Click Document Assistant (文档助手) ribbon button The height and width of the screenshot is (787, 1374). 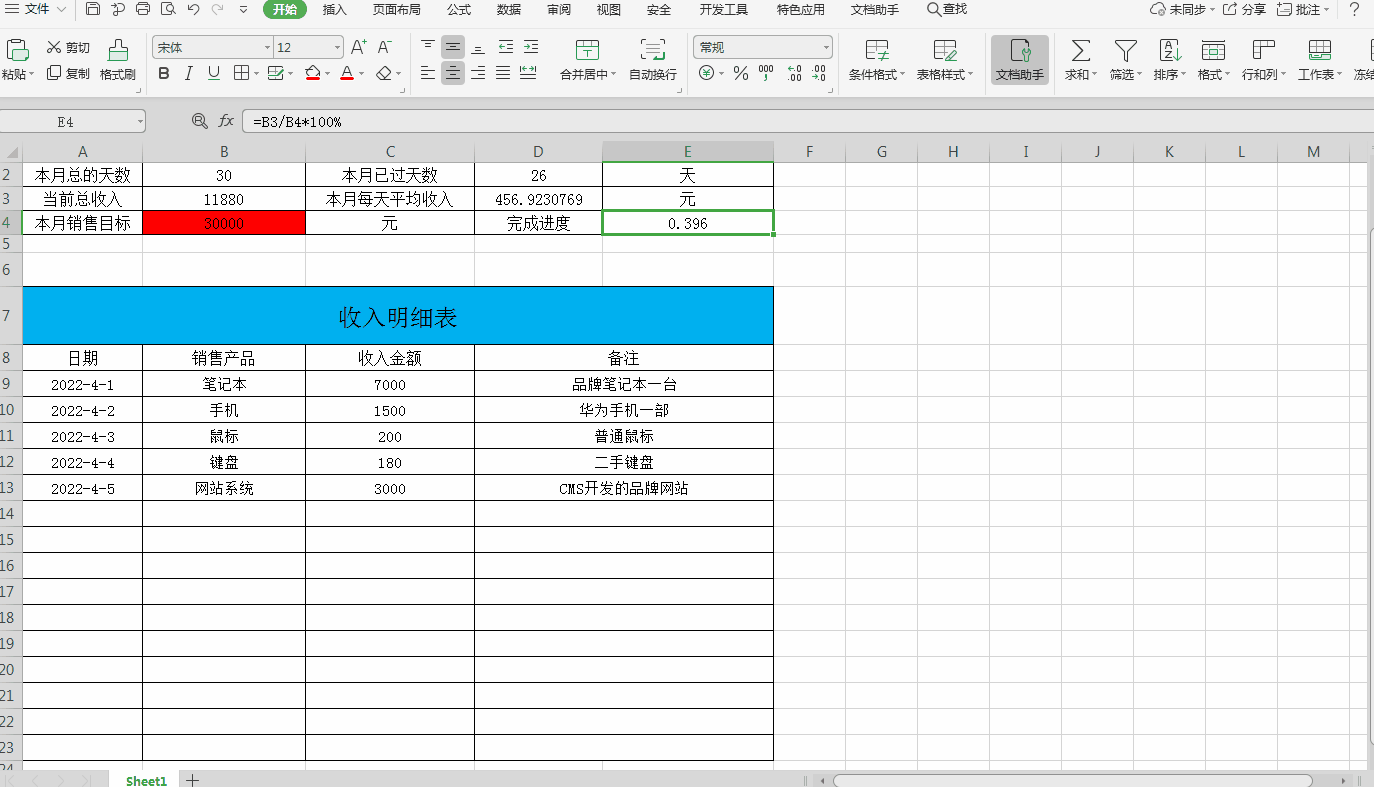(1020, 61)
